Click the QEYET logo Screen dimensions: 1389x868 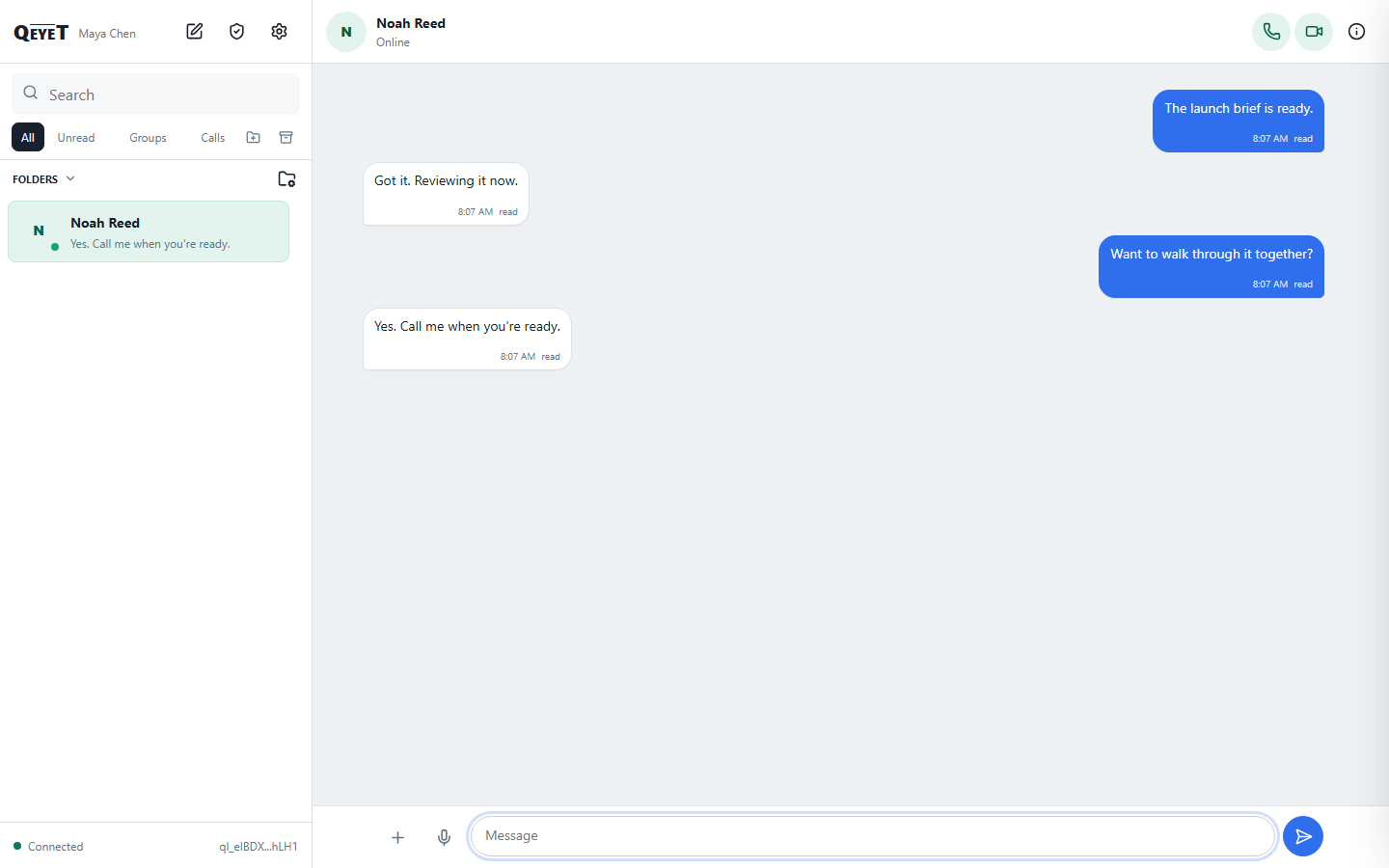(x=41, y=33)
